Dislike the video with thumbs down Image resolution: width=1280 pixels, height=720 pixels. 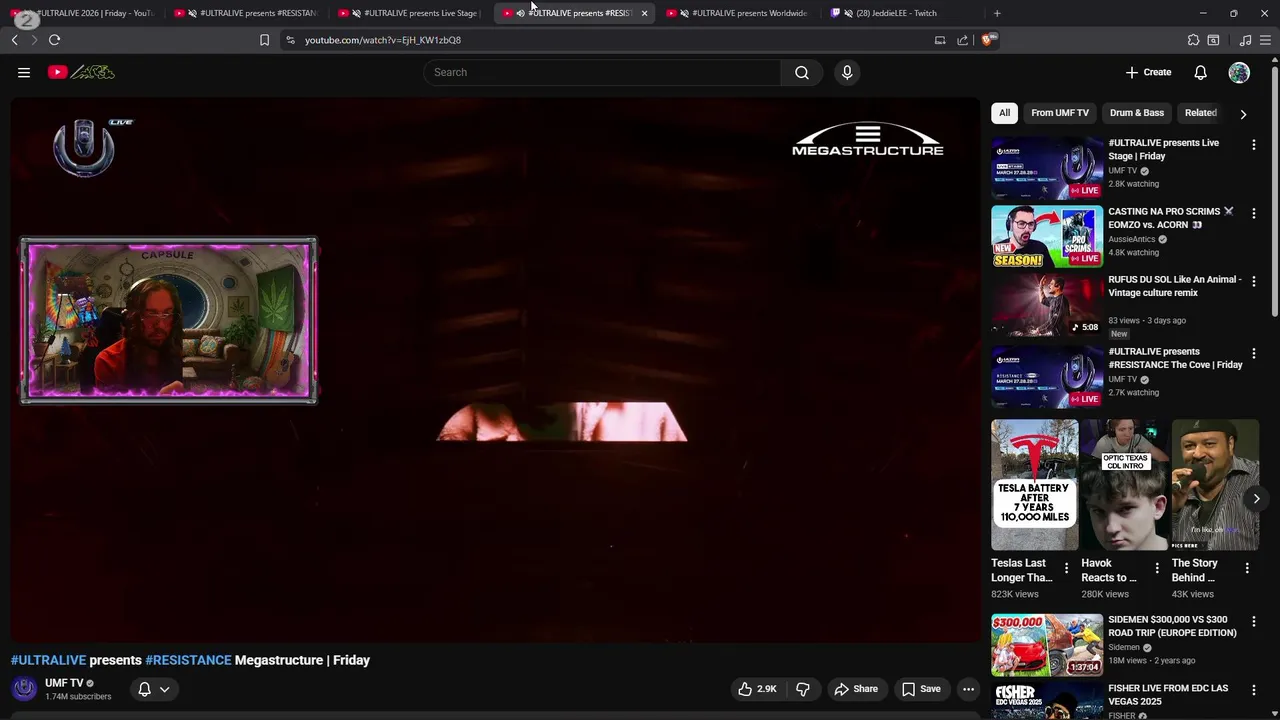point(802,689)
